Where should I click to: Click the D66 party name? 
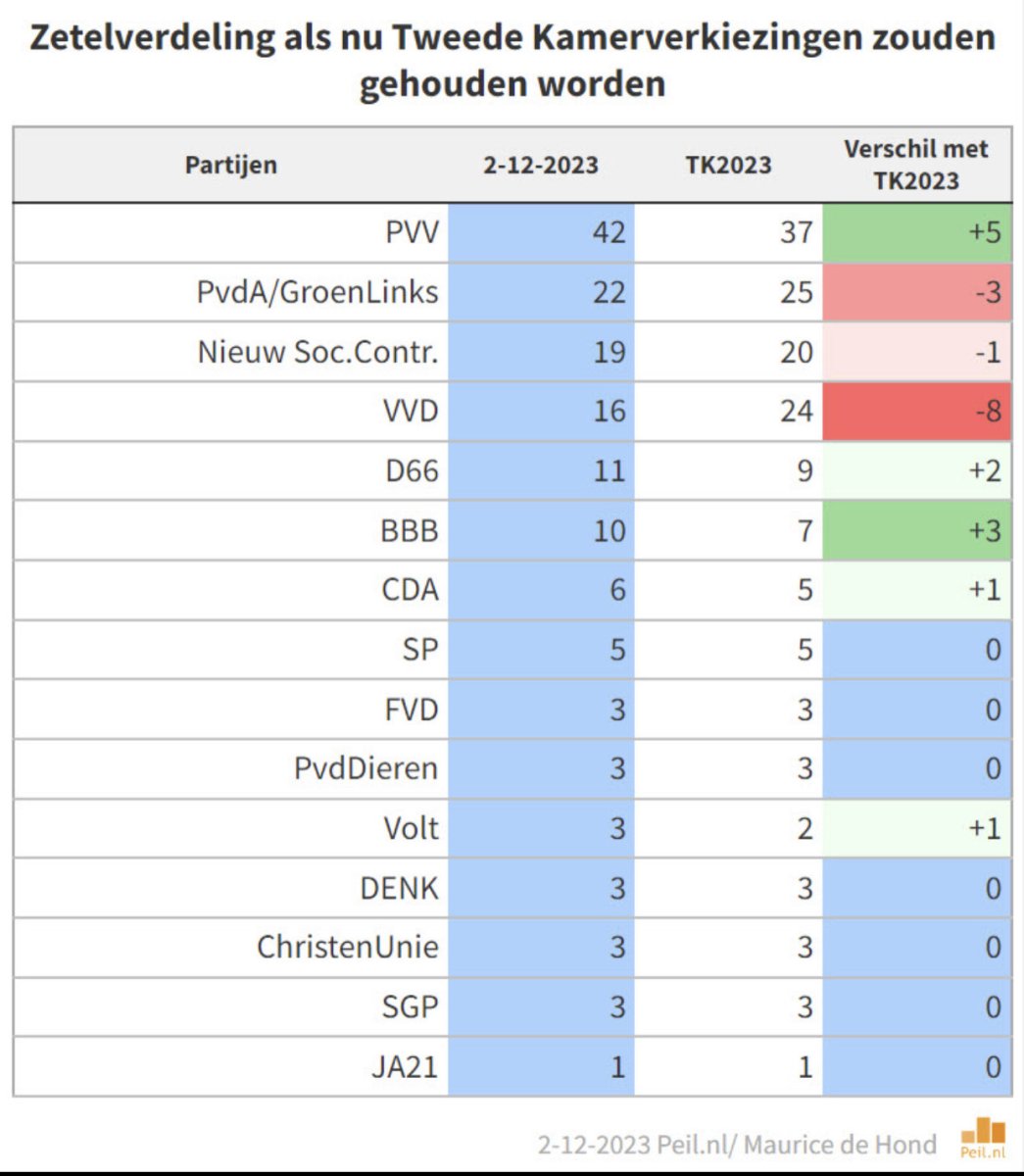tap(412, 470)
